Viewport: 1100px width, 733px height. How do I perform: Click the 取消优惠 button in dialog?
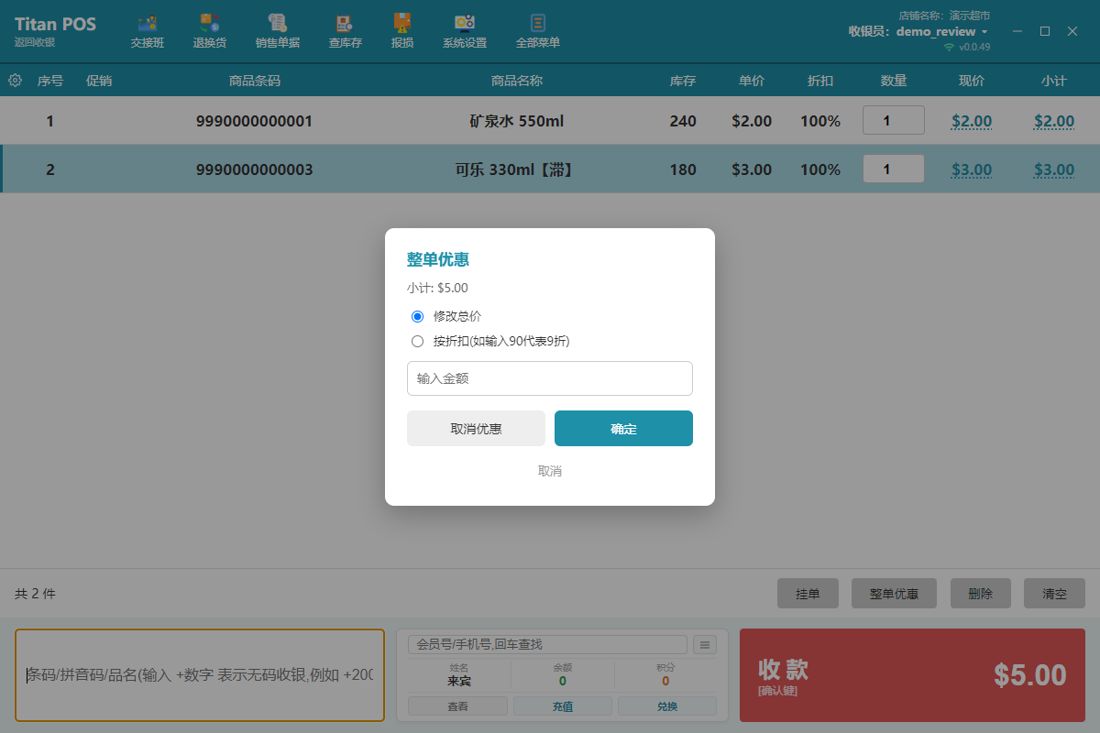(476, 429)
